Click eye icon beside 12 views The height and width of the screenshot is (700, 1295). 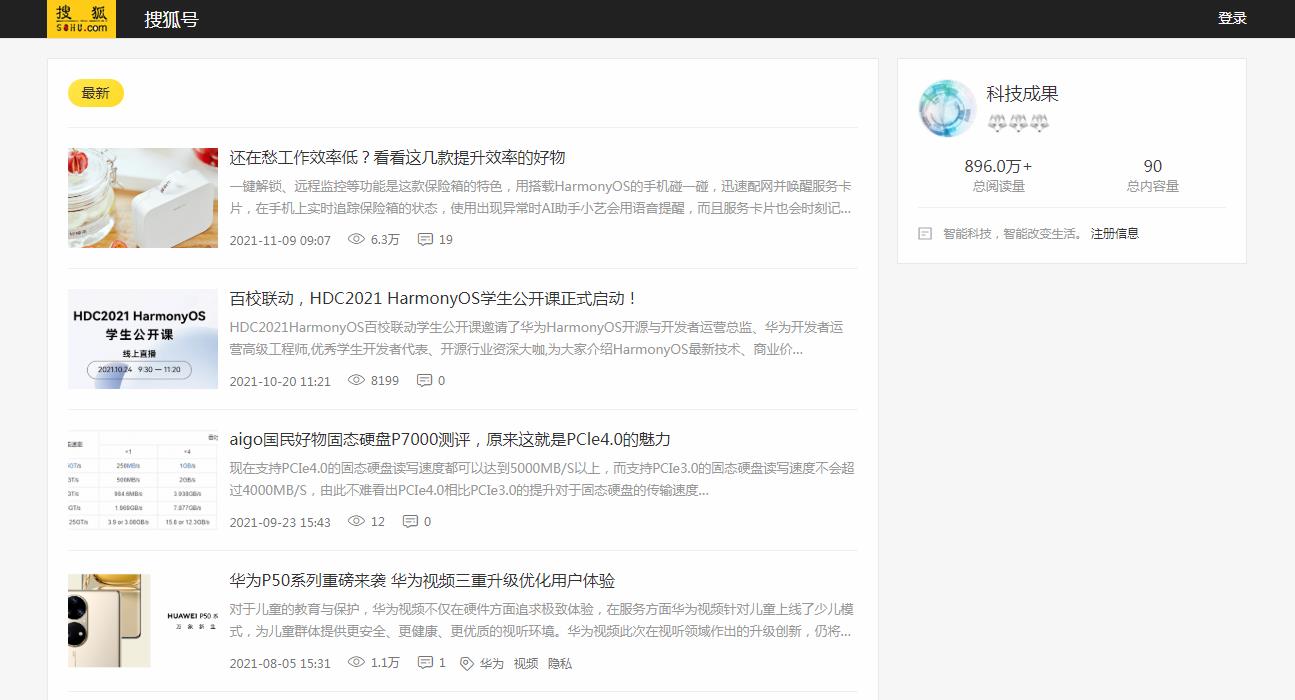coord(356,521)
